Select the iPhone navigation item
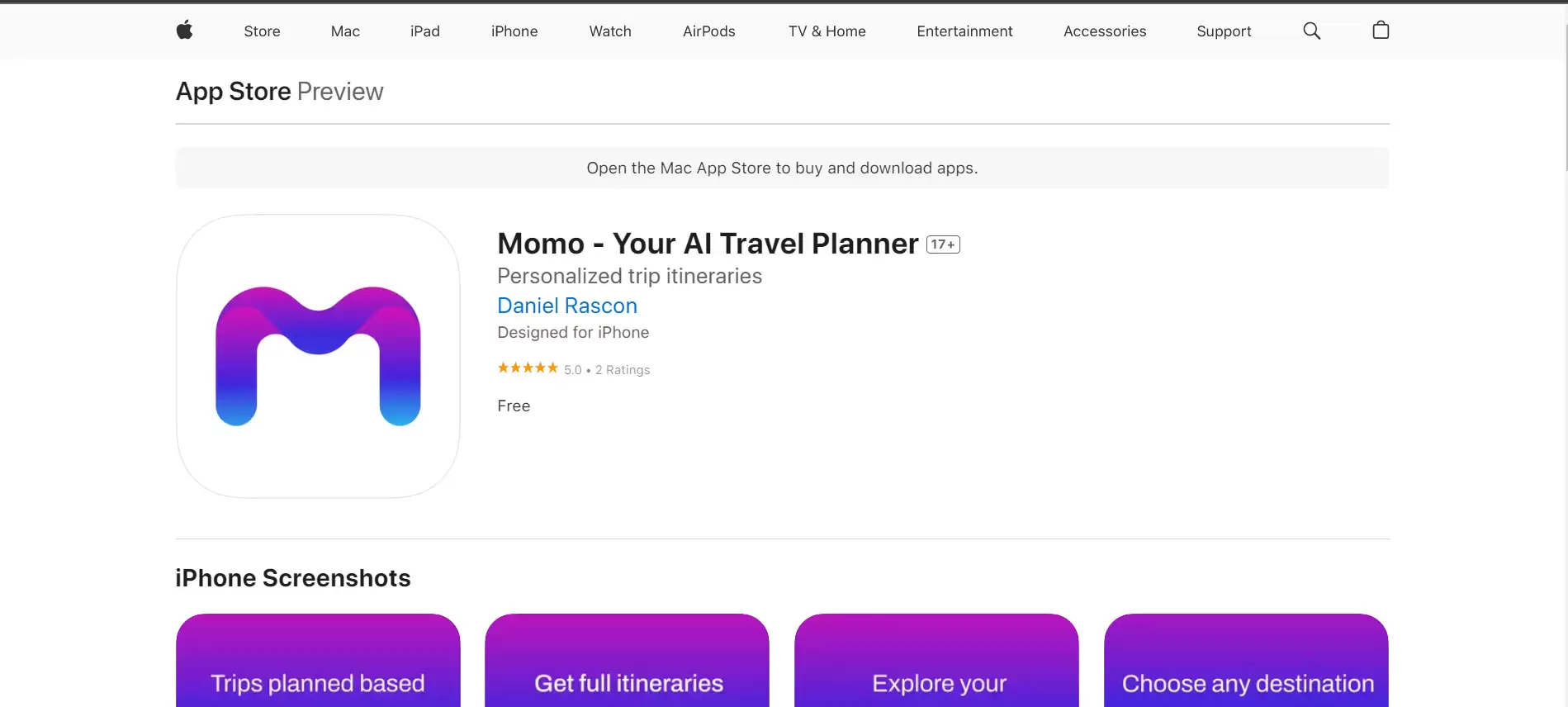Screen dimensions: 1568x707 514,31
